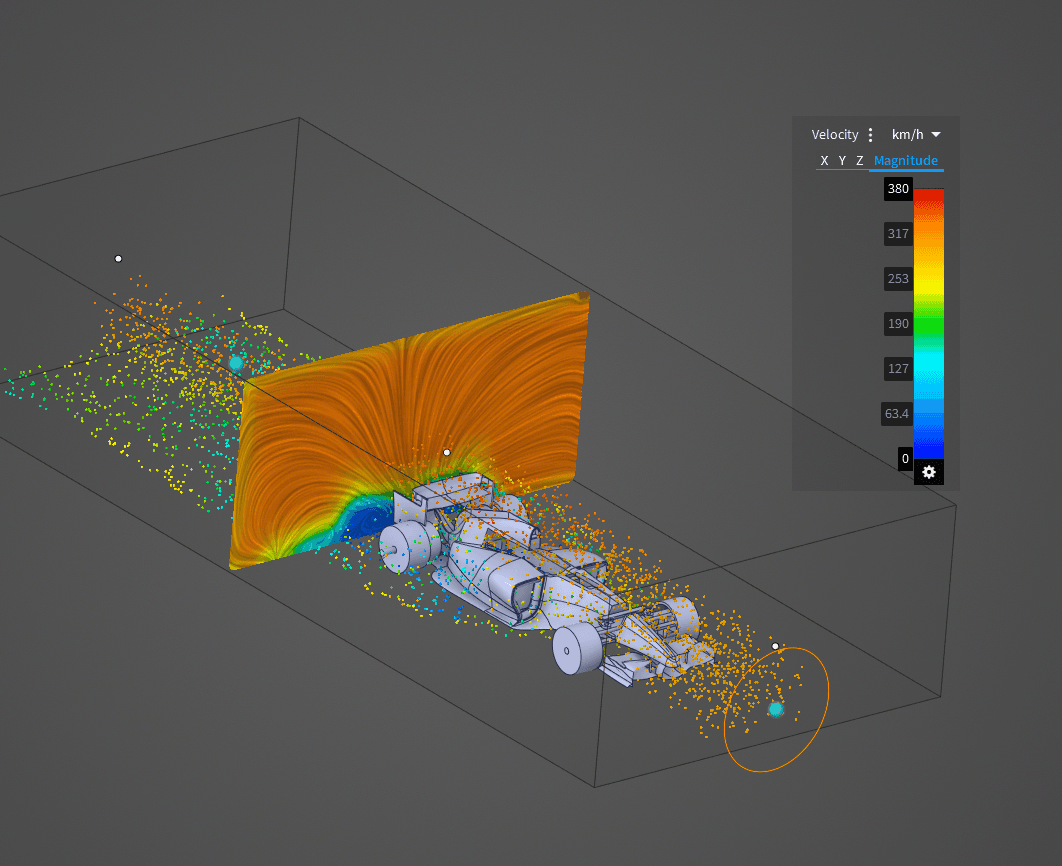The height and width of the screenshot is (866, 1062).
Task: Click the 63.4 legend value field
Action: (897, 413)
